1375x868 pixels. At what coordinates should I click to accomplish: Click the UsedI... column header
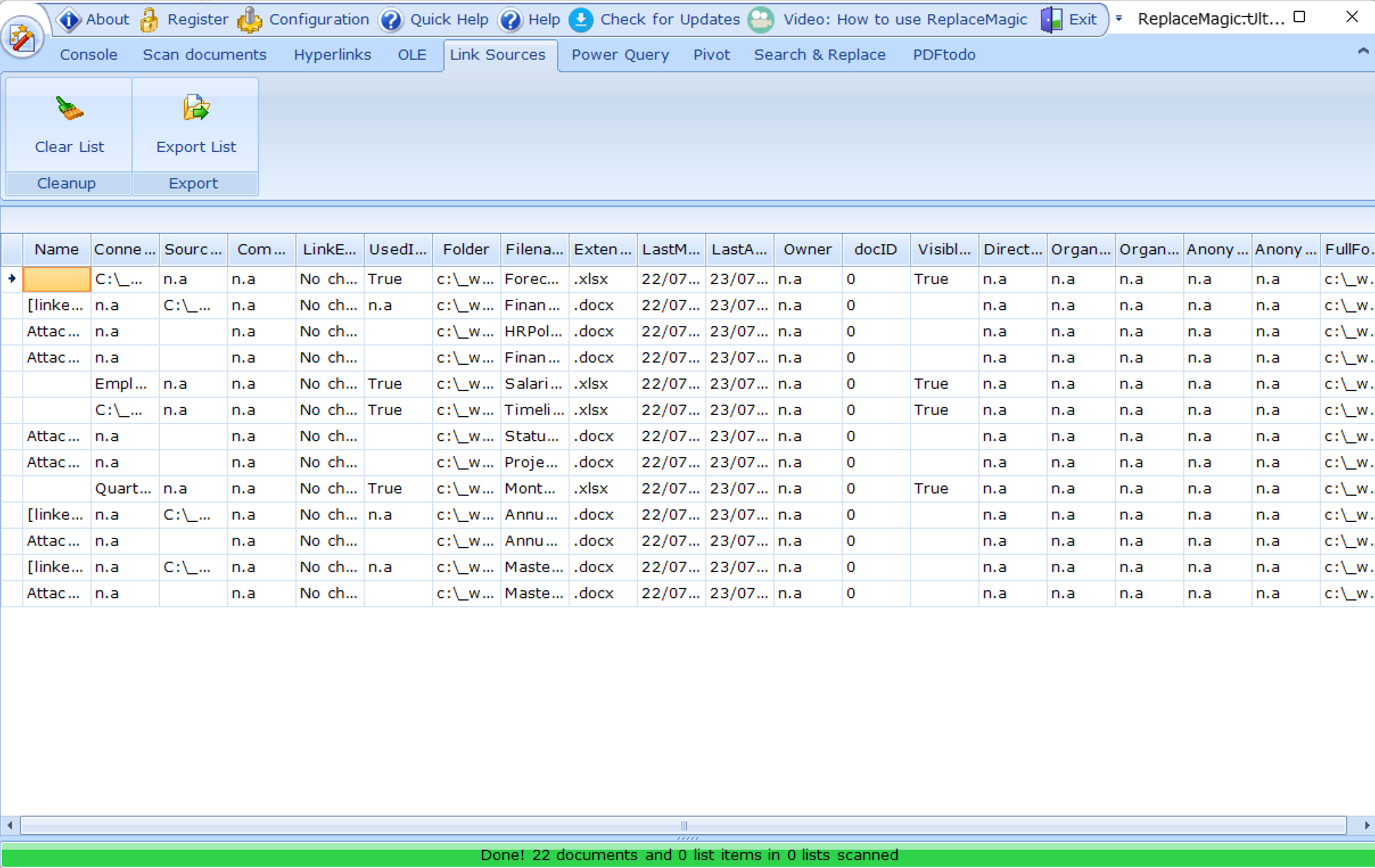pos(398,249)
